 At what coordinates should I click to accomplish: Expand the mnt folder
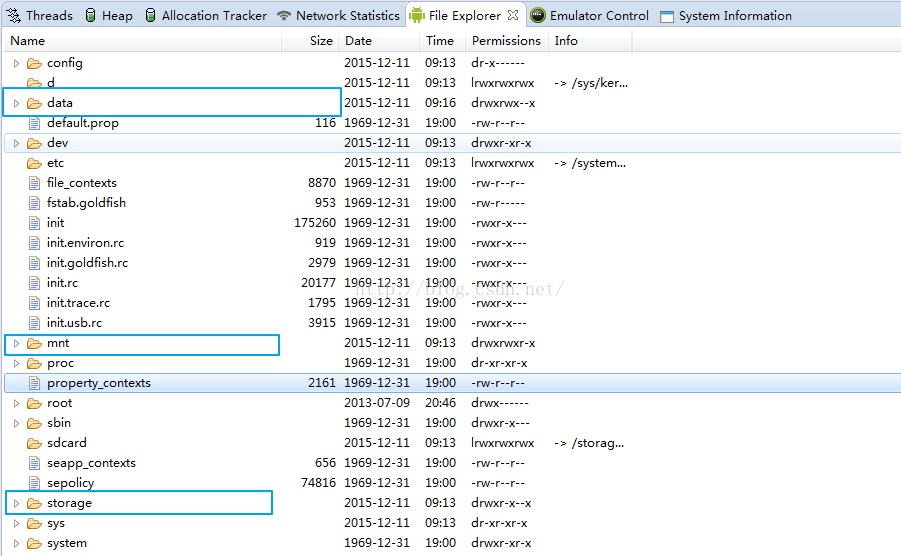tap(16, 343)
